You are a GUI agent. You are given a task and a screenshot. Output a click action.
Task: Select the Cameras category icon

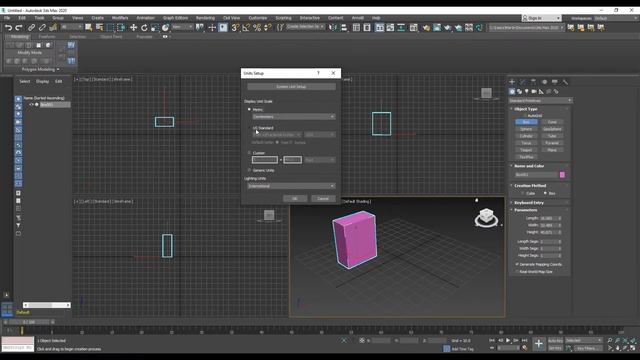click(x=534, y=91)
